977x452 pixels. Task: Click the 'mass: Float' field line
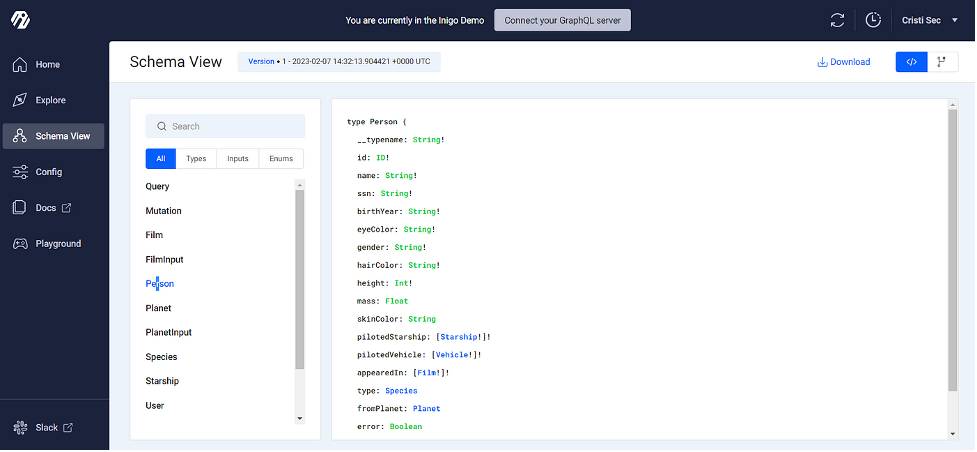coord(383,301)
